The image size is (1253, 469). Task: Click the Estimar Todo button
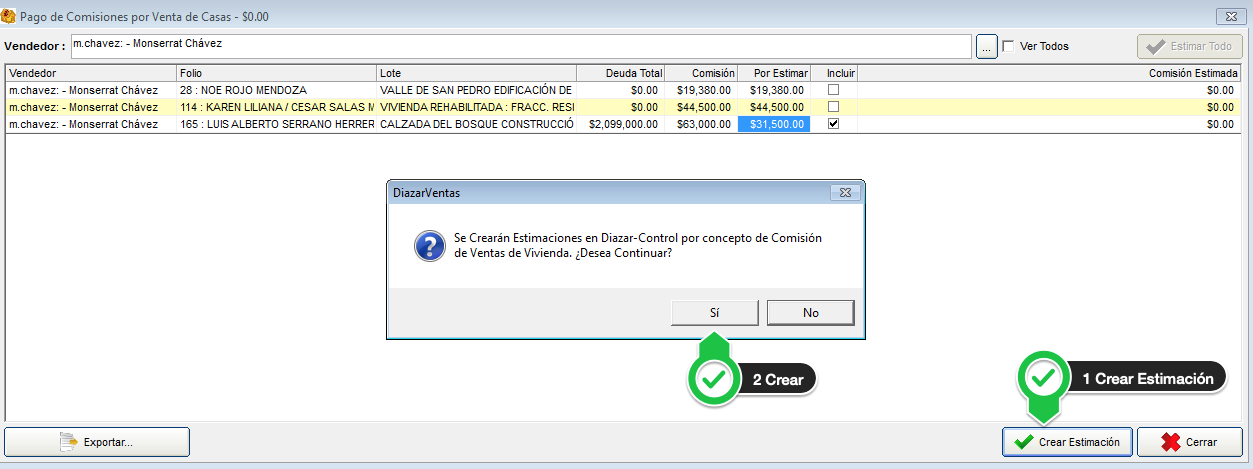tap(1189, 46)
